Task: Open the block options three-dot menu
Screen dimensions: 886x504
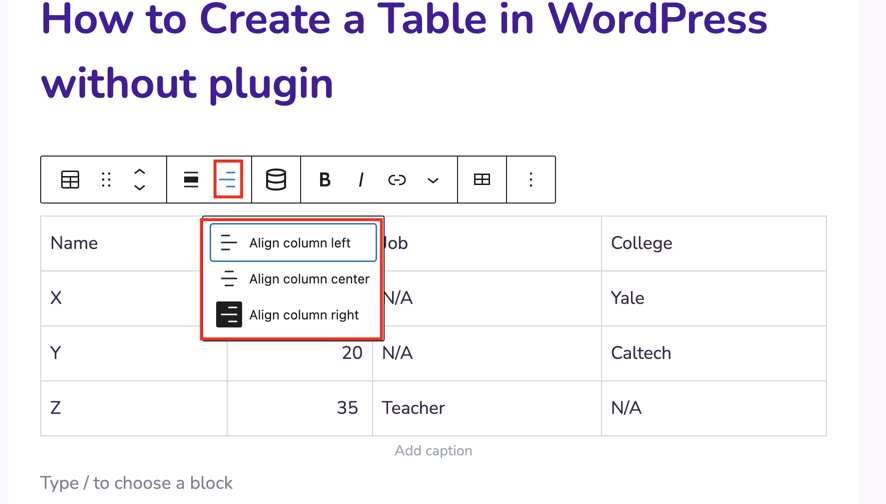Action: coord(531,180)
